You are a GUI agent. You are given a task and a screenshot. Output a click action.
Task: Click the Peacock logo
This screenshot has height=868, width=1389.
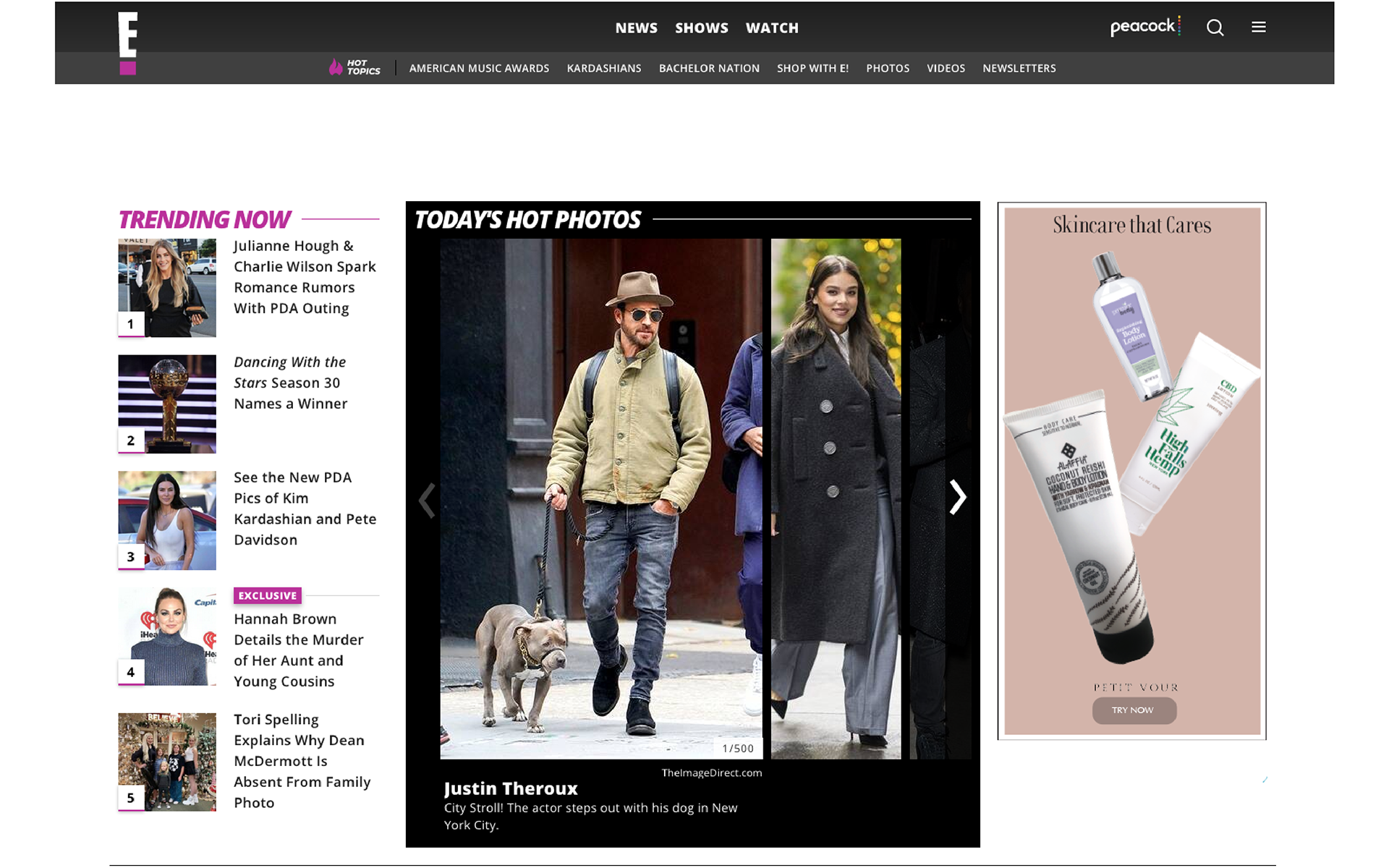click(1144, 27)
